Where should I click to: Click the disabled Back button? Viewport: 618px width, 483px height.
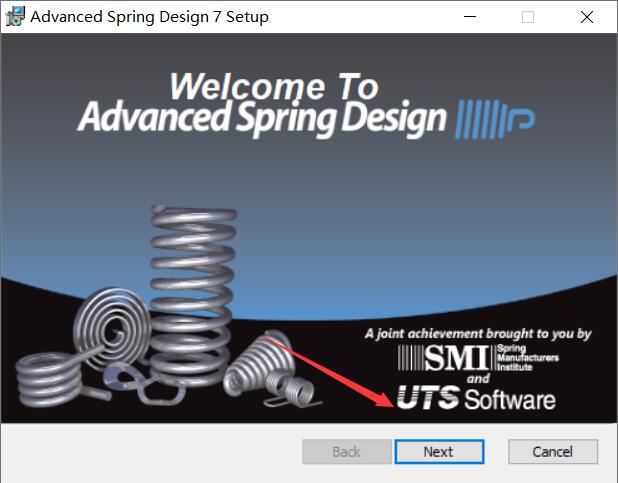click(346, 452)
